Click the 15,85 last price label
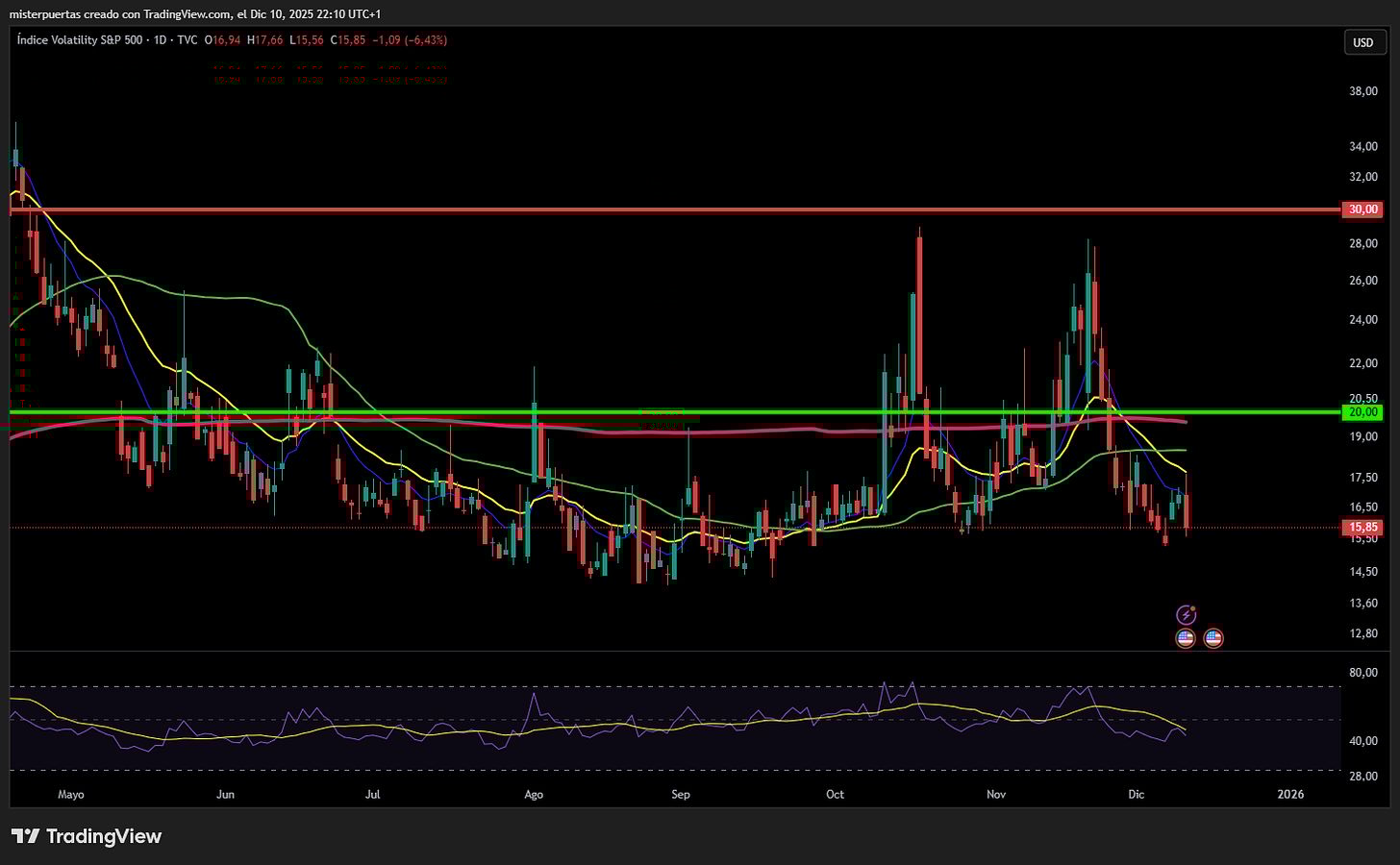This screenshot has height=865, width=1400. click(x=1362, y=527)
